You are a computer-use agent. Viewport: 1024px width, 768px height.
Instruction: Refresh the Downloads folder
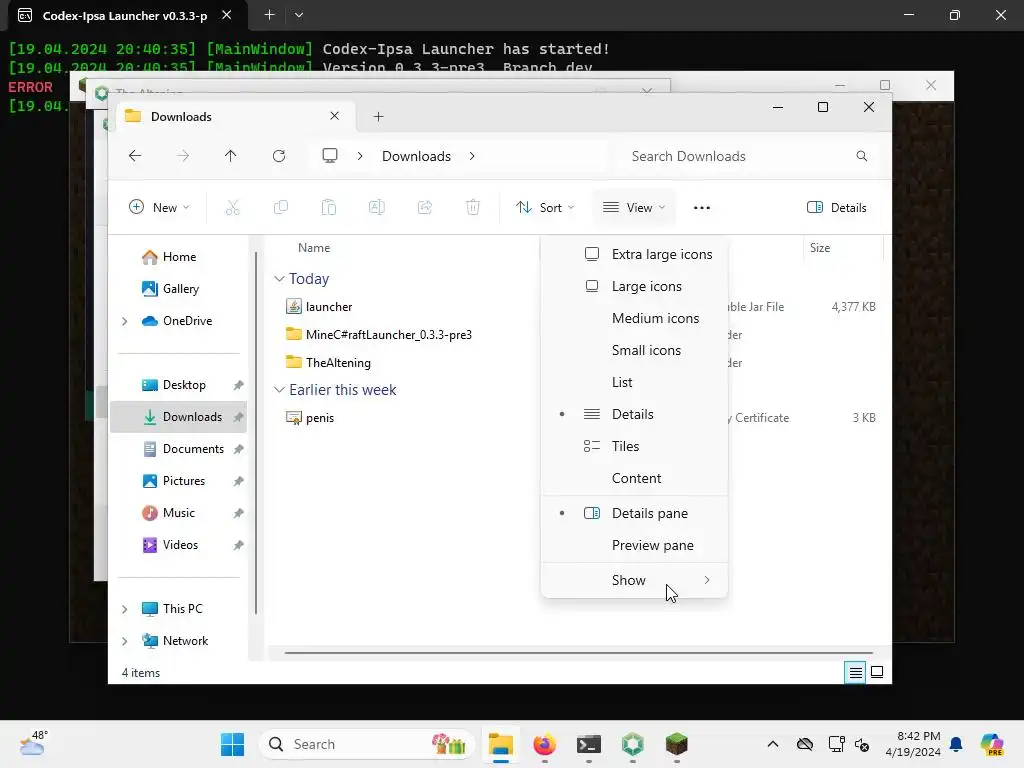[279, 156]
